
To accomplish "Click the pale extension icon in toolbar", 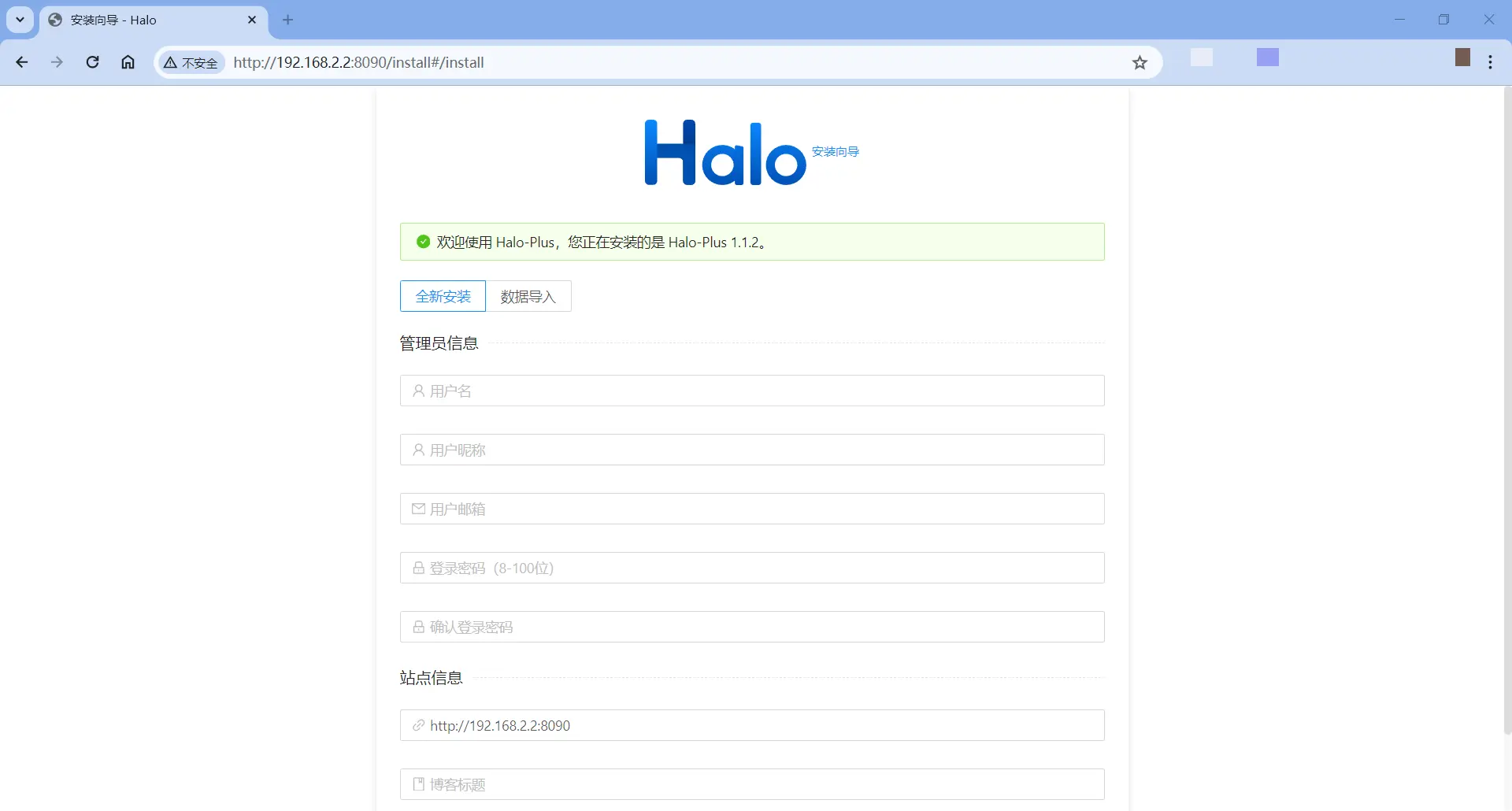I will (x=1202, y=57).
